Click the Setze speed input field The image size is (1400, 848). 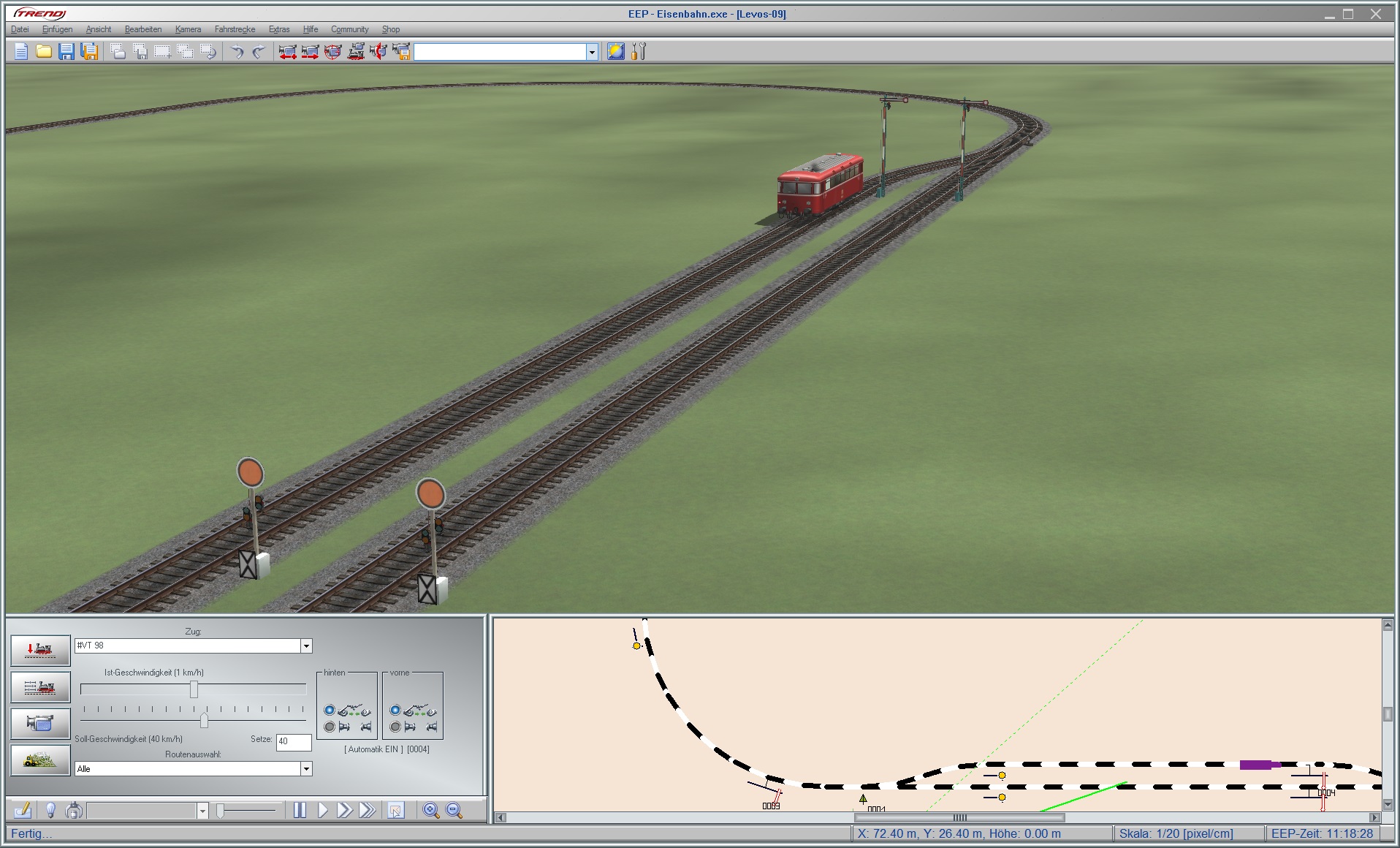pos(294,741)
